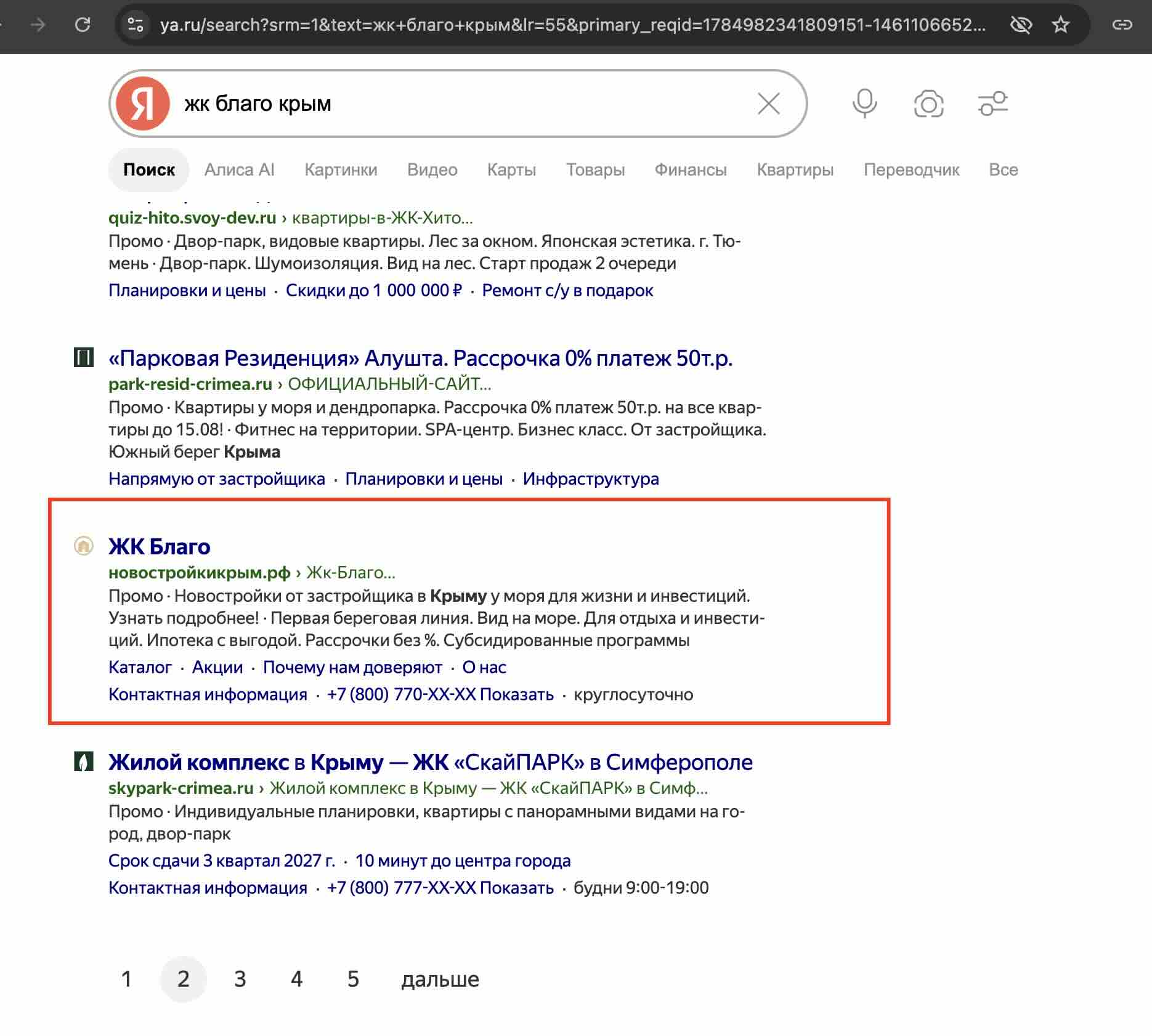Open the skypark-crimea.ru domain link
The height and width of the screenshot is (1036, 1152).
click(181, 788)
